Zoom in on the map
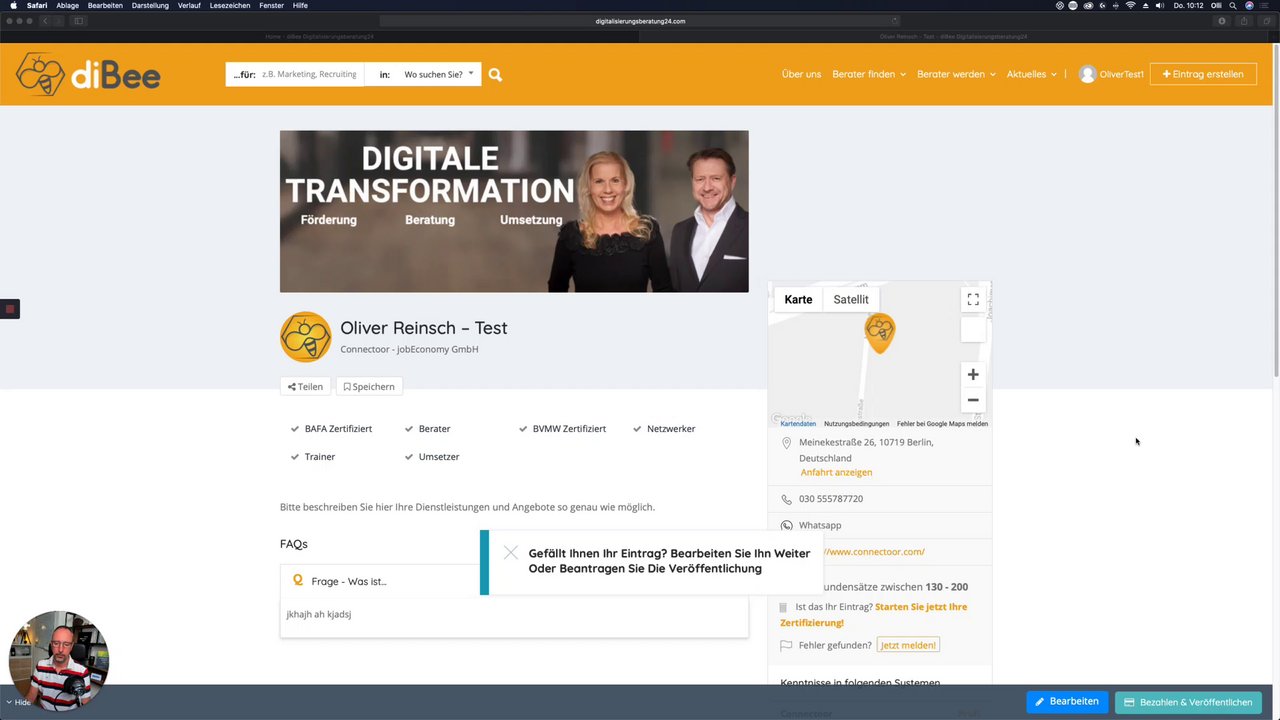1280x720 pixels. [973, 374]
